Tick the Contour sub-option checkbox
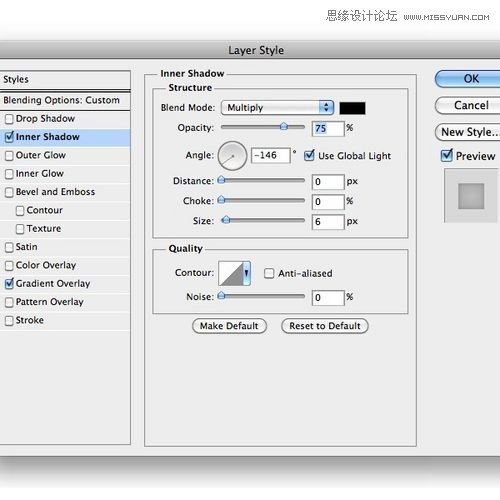Viewport: 500px width, 500px height. pyautogui.click(x=20, y=211)
